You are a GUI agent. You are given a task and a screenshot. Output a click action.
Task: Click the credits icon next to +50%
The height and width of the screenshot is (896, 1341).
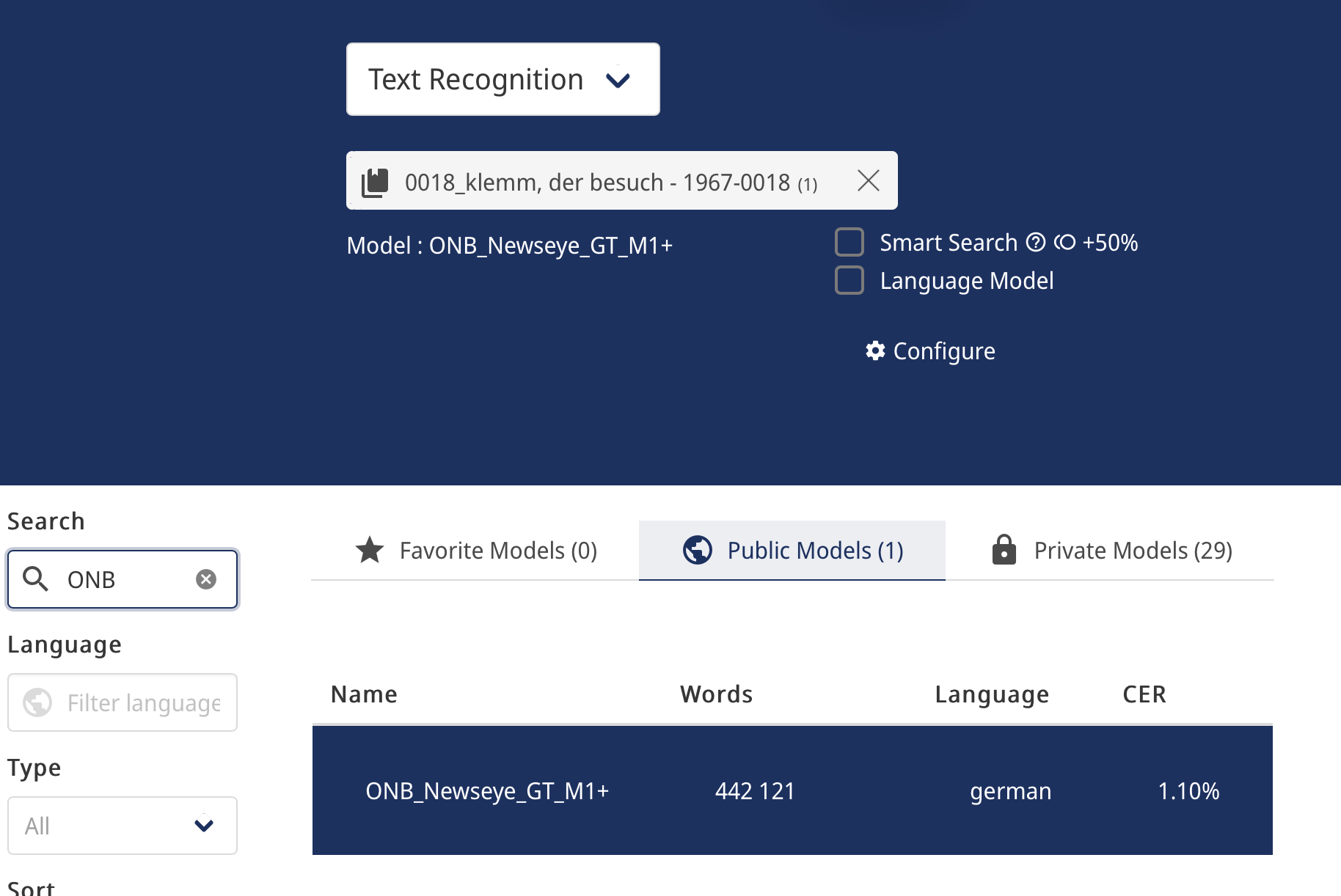click(1064, 242)
